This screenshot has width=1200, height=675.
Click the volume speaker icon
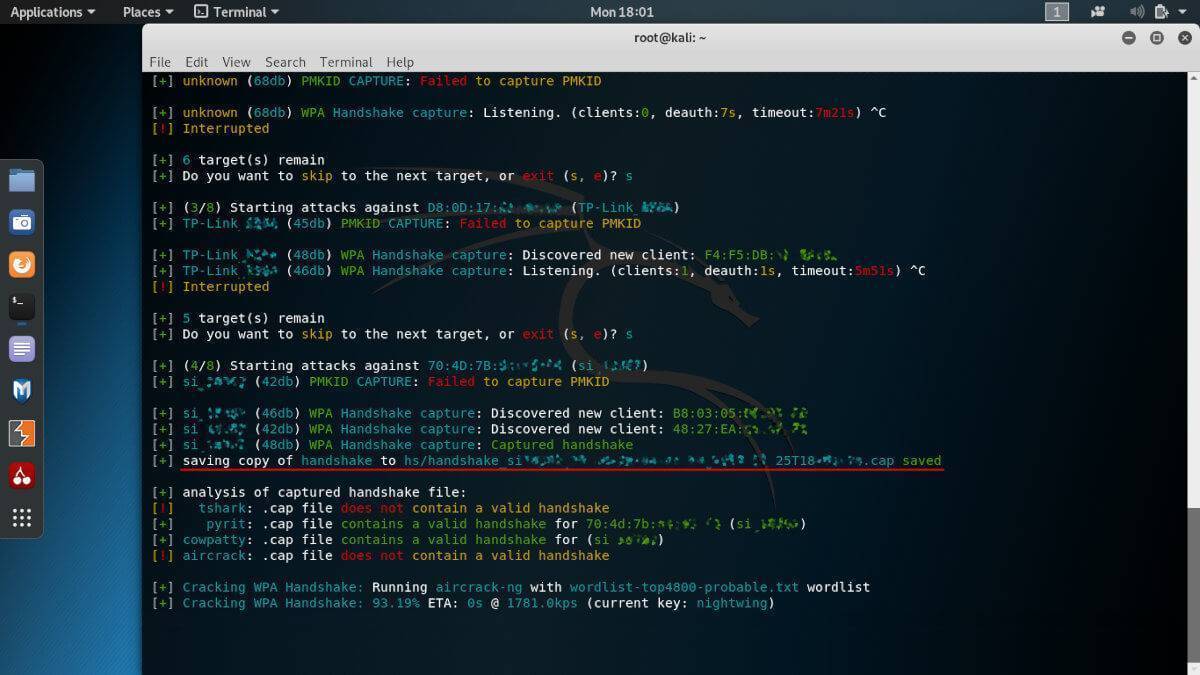[x=1136, y=12]
